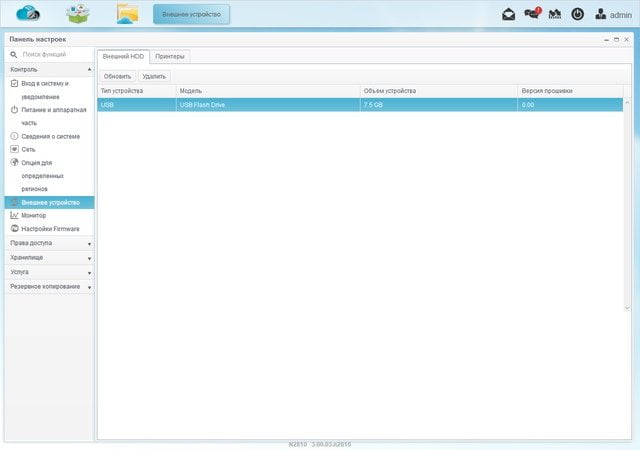Expand the Хранилище section
The image size is (640, 450).
click(49, 258)
